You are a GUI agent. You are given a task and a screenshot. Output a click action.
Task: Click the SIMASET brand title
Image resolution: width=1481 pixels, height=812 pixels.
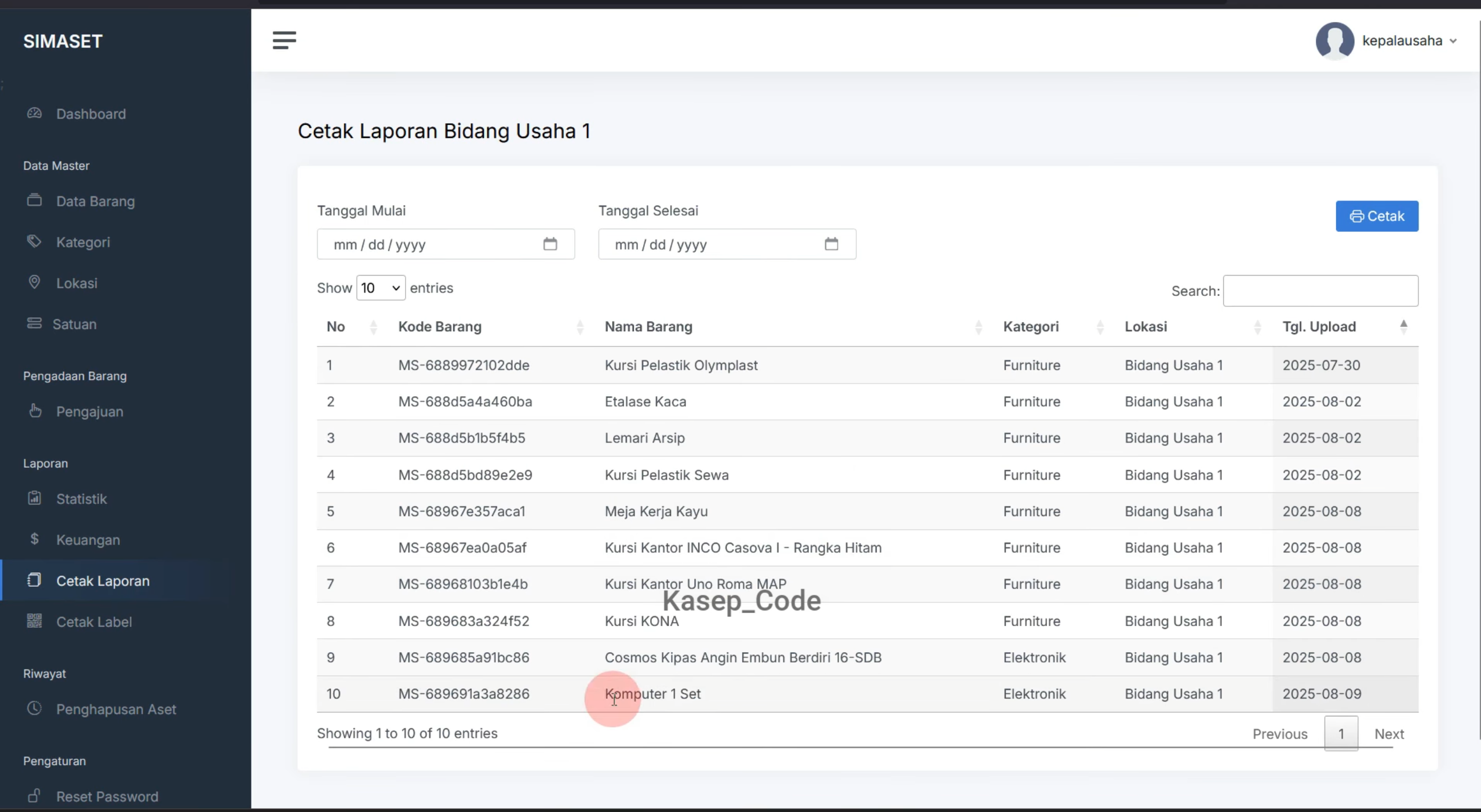(63, 41)
